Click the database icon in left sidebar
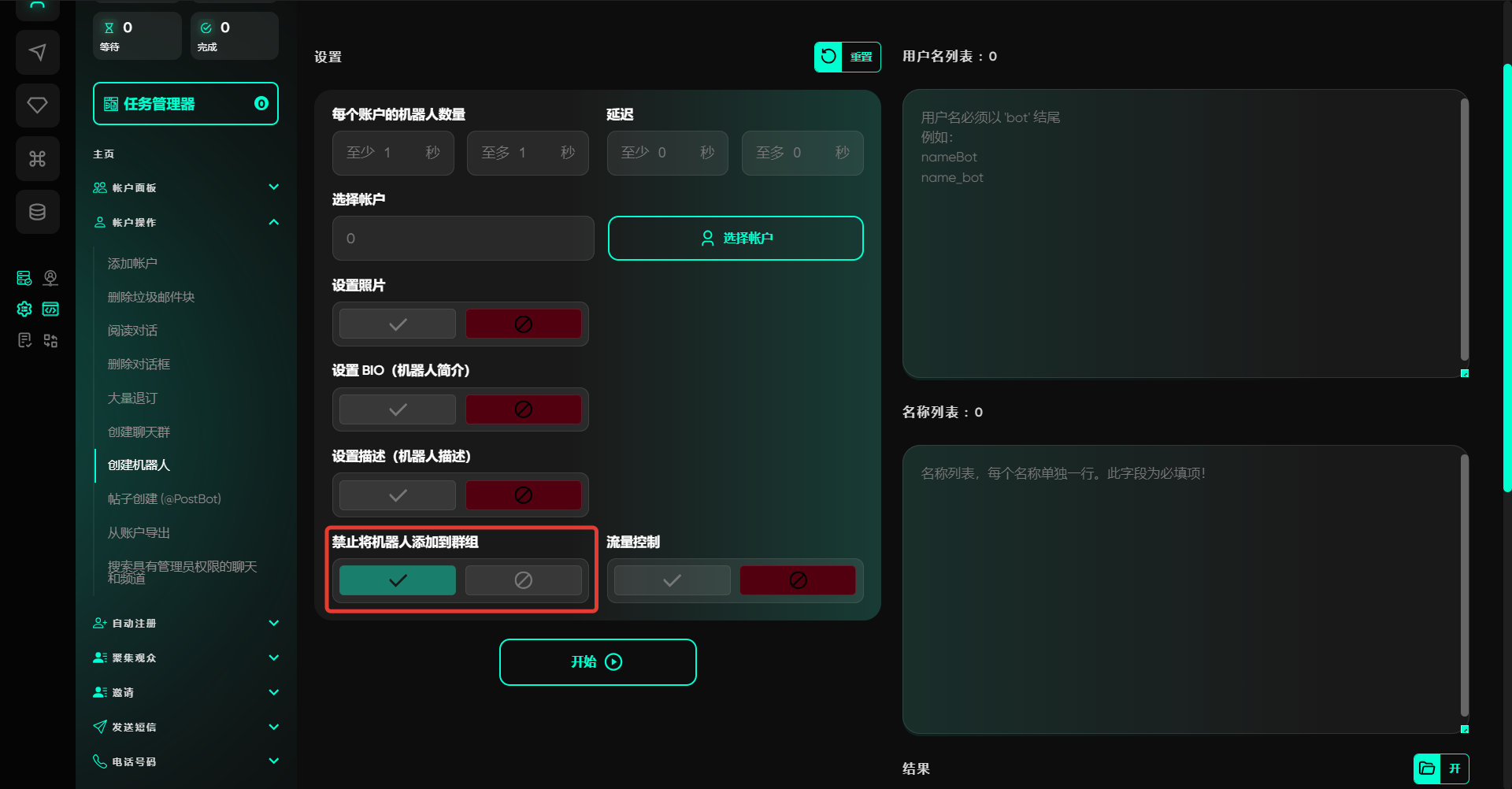 [37, 212]
